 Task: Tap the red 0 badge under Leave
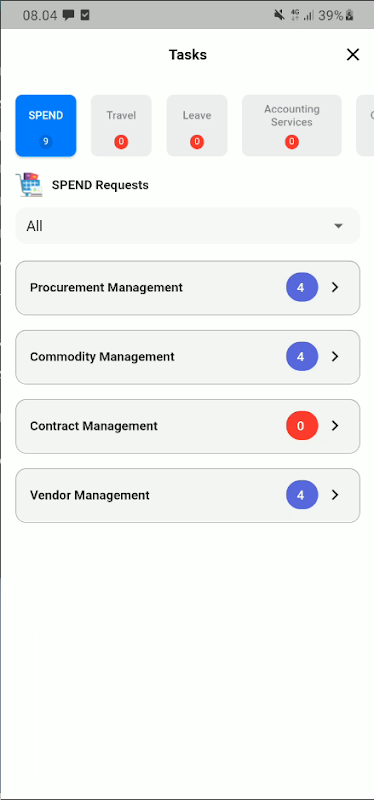click(197, 142)
